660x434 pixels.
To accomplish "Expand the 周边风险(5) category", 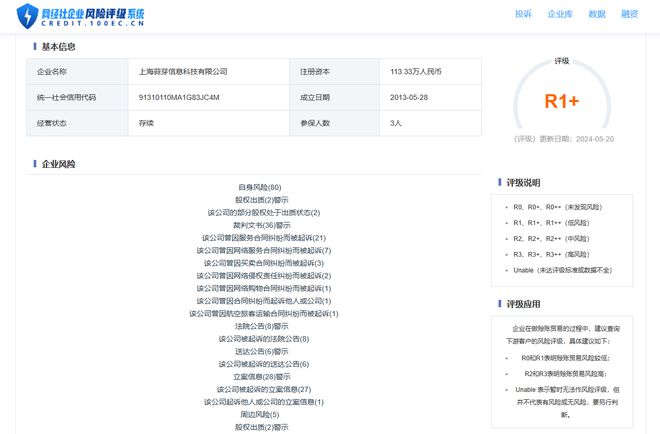I will 260,414.
